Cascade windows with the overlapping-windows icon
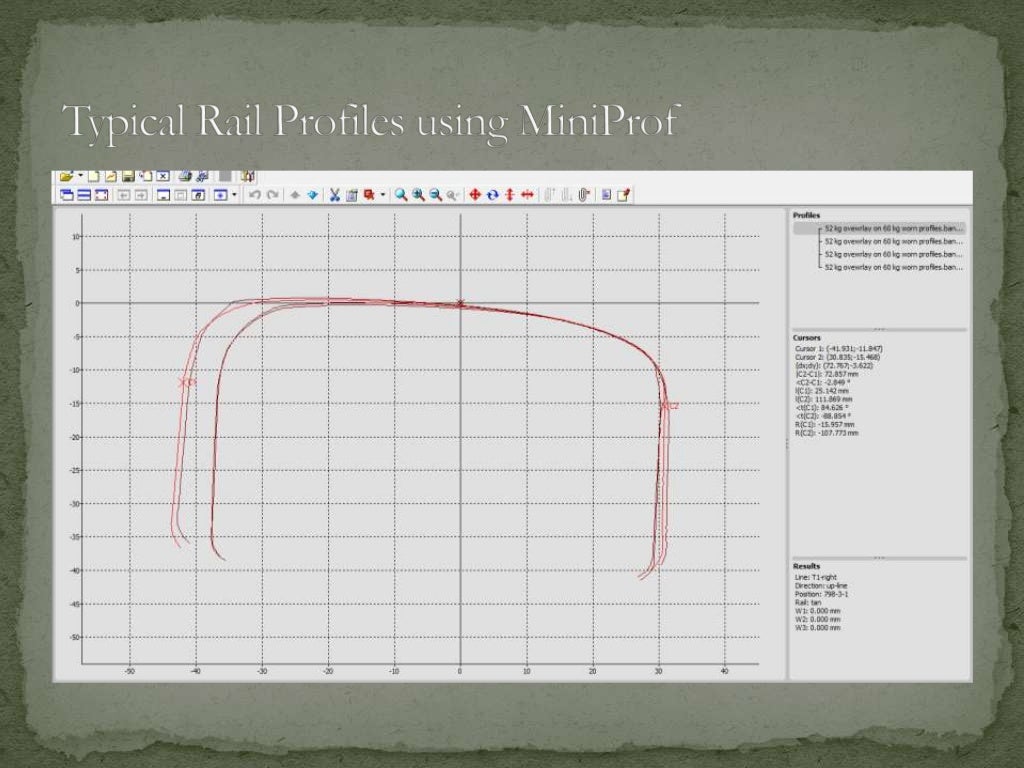The height and width of the screenshot is (768, 1024). tap(67, 195)
